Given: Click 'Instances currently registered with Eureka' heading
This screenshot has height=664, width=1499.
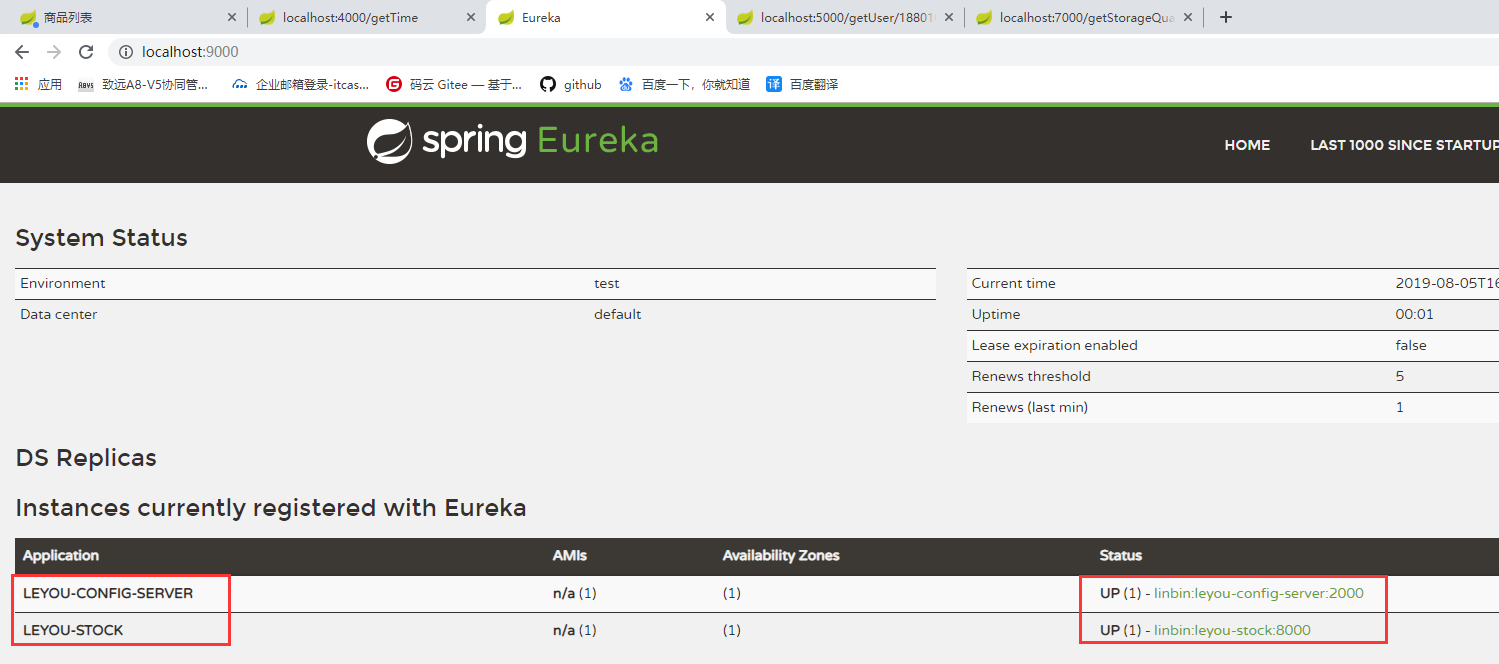Looking at the screenshot, I should (271, 508).
